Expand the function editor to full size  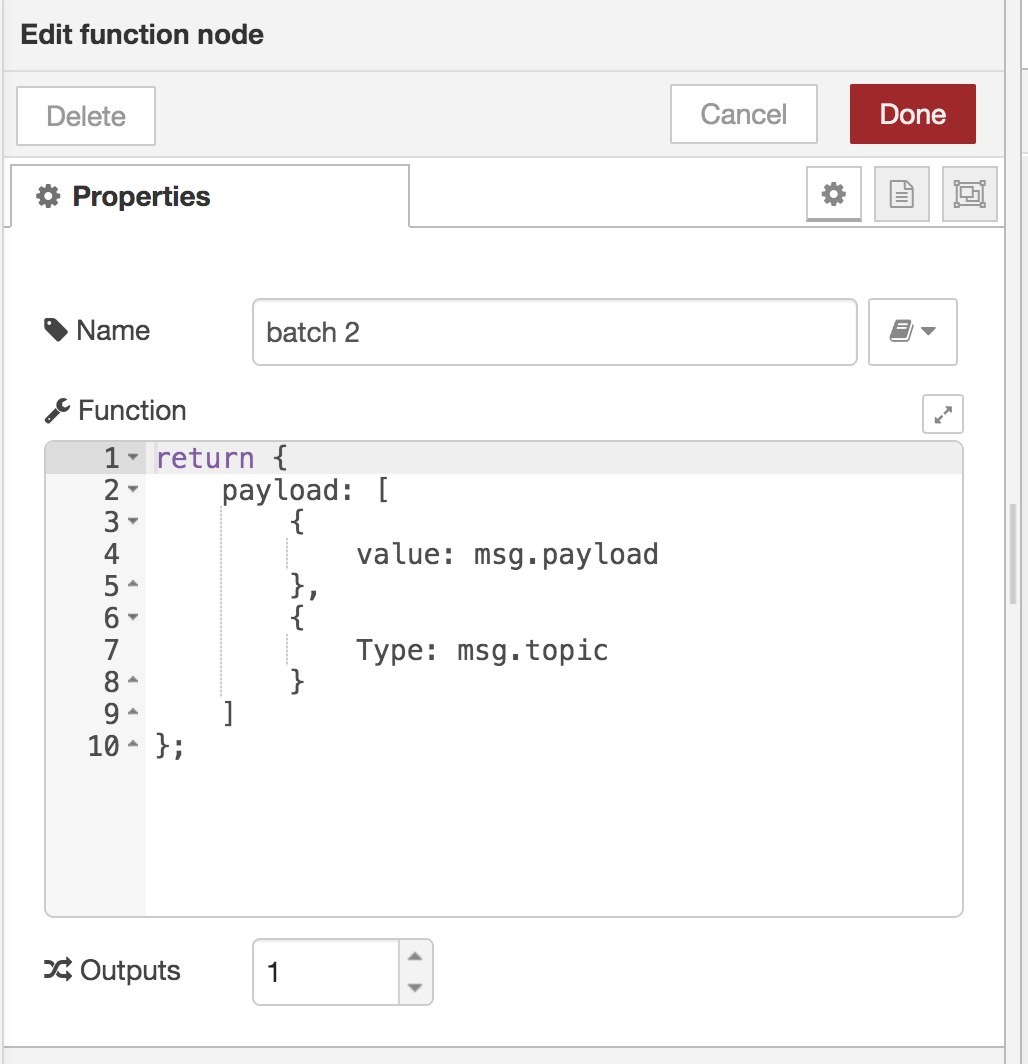coord(942,414)
